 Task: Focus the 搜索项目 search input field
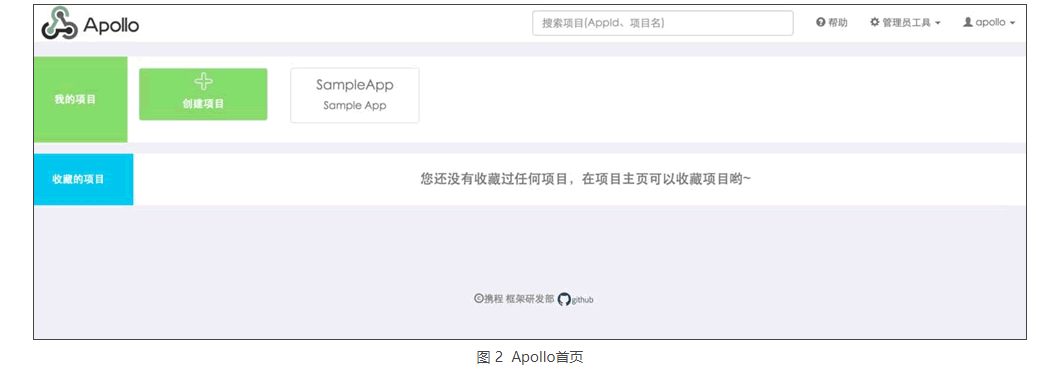coord(663,23)
